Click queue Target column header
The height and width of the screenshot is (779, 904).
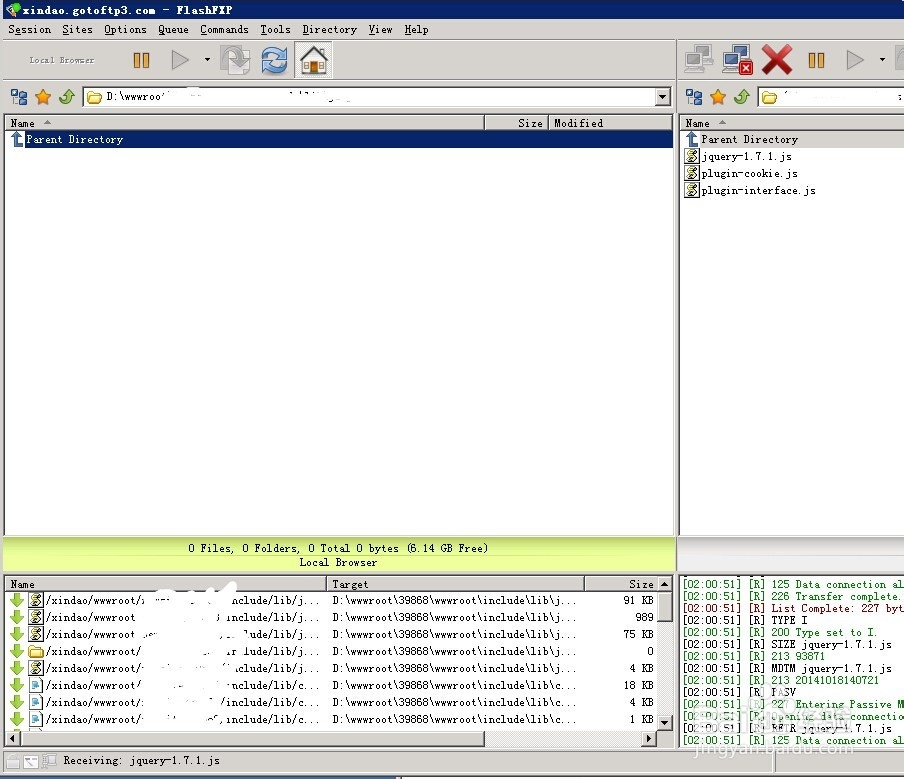click(455, 584)
